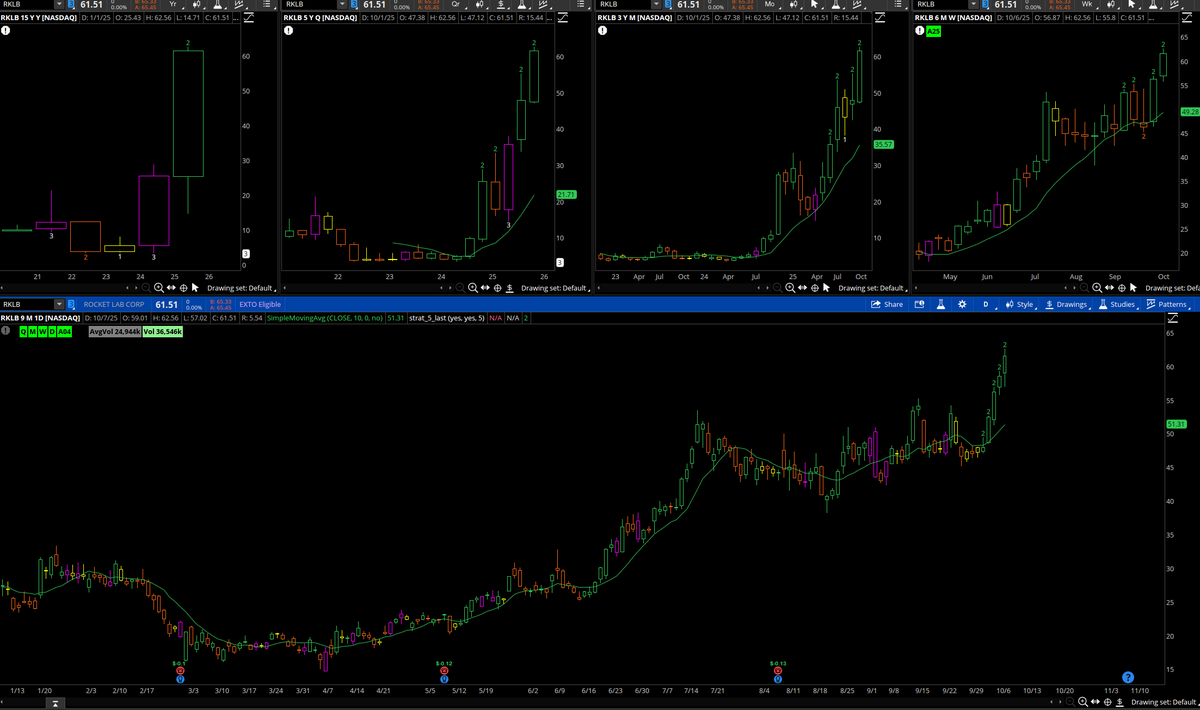The image size is (1200, 710).
Task: Open patterns icon in 15Y yearly chart
Action: 240,4
